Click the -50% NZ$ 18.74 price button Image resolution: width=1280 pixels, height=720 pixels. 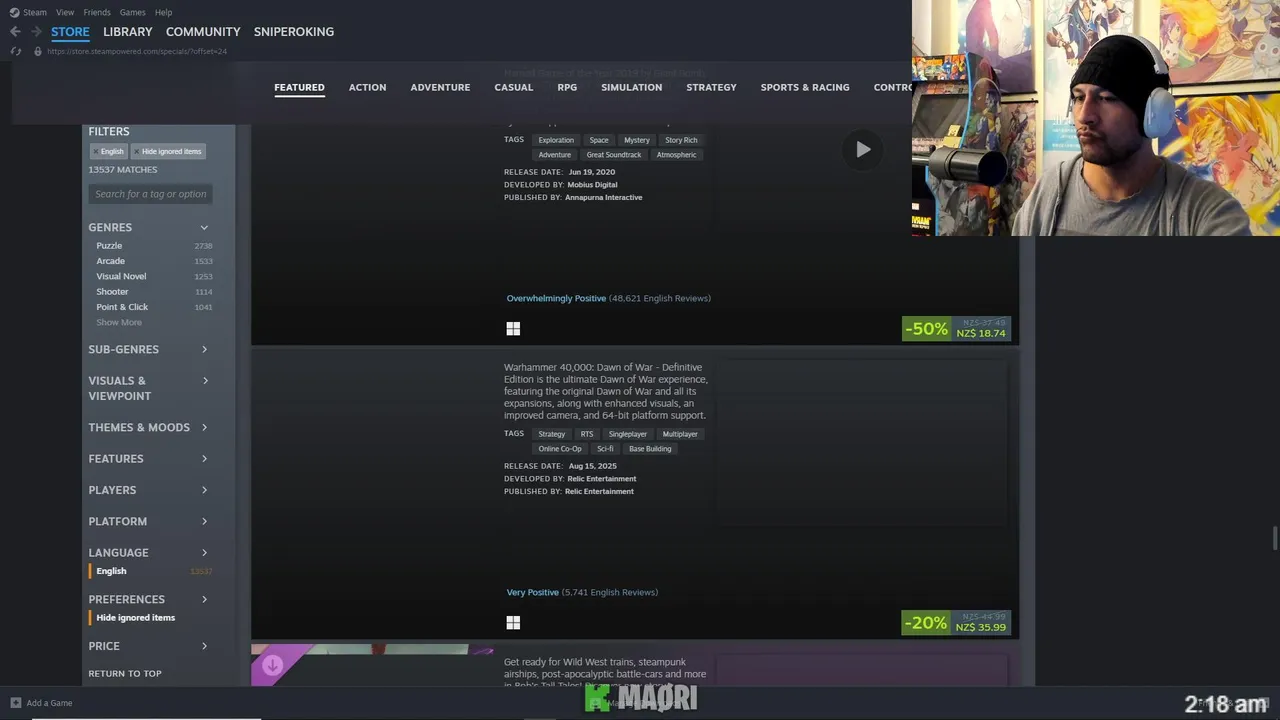956,329
